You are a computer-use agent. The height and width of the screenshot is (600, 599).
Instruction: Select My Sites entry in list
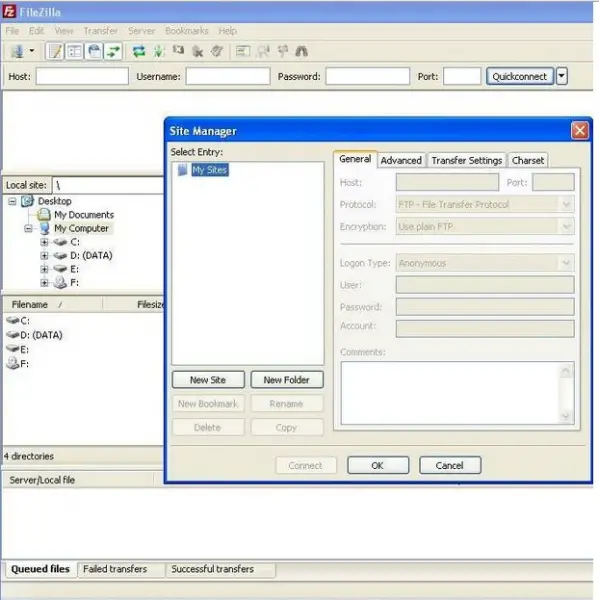point(209,170)
